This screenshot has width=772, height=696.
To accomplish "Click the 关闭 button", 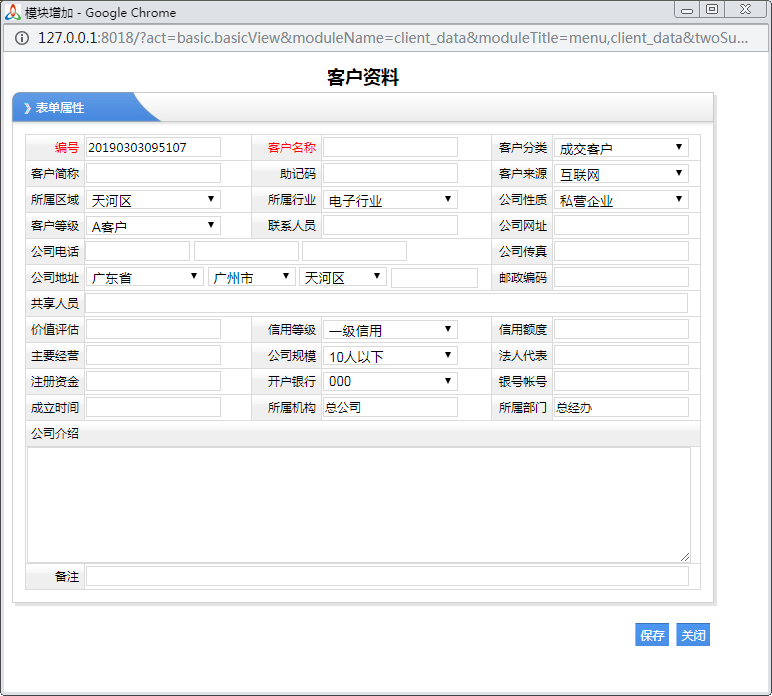I will (693, 635).
